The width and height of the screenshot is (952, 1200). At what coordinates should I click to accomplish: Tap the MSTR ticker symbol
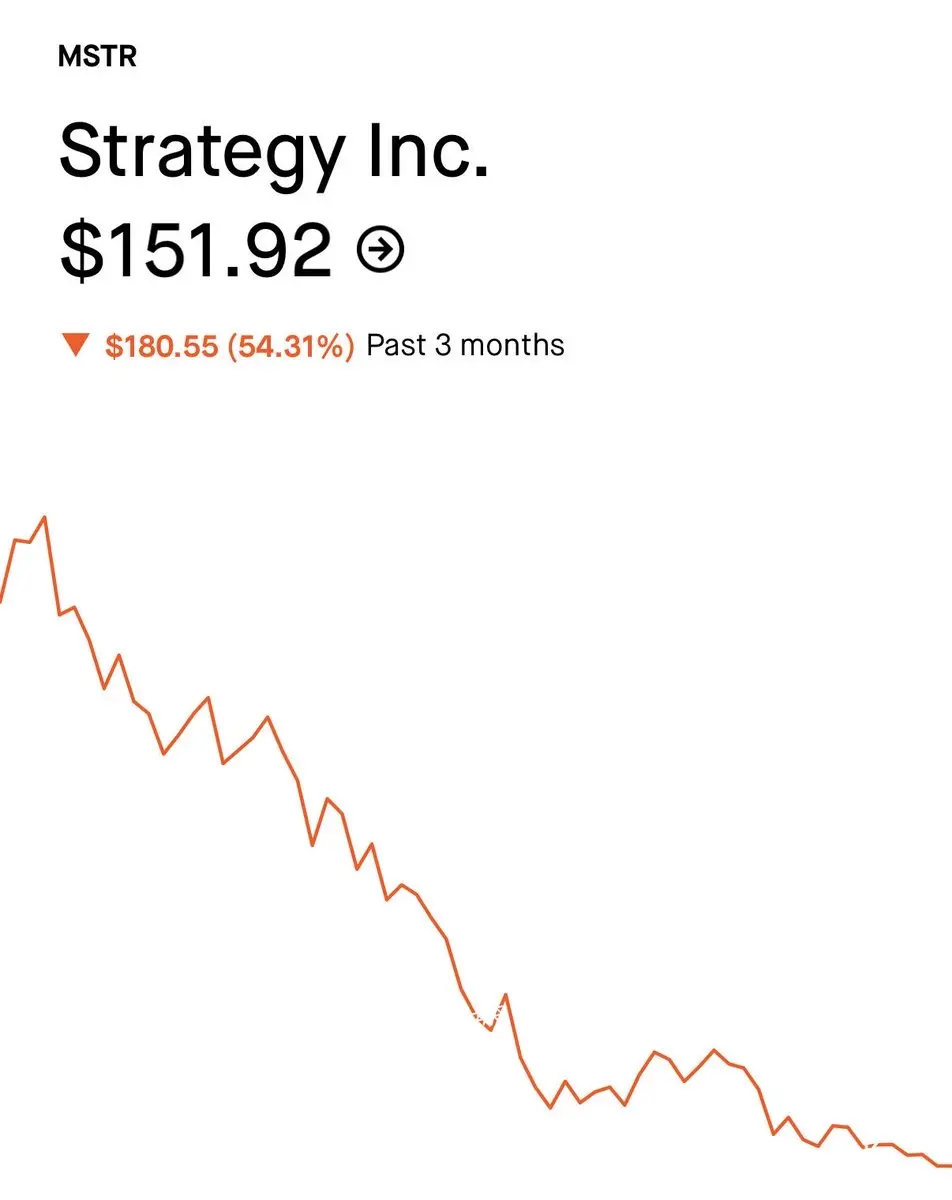(x=97, y=57)
